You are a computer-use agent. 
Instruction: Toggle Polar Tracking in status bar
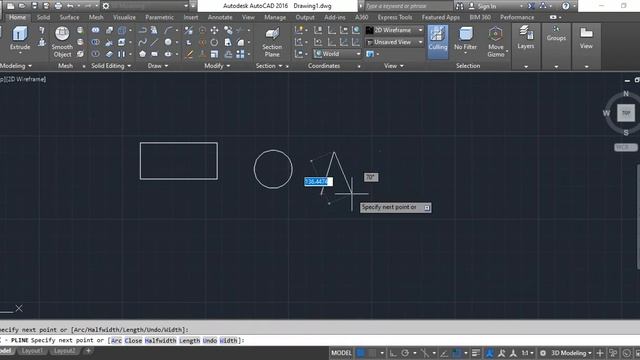405,353
